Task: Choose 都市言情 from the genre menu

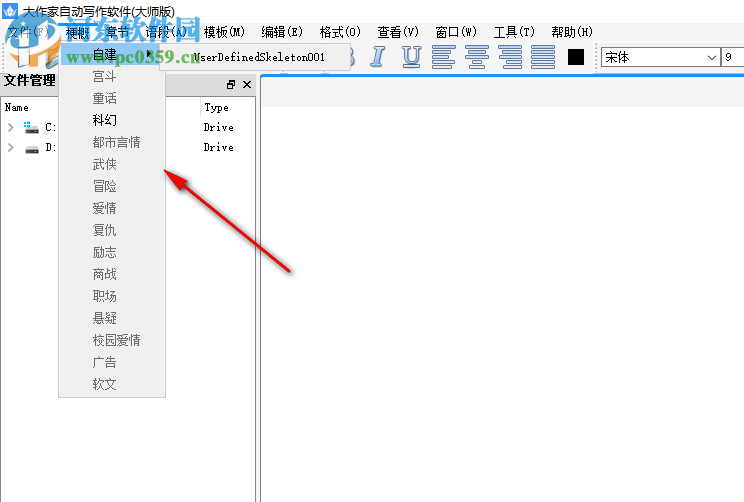Action: coord(112,142)
